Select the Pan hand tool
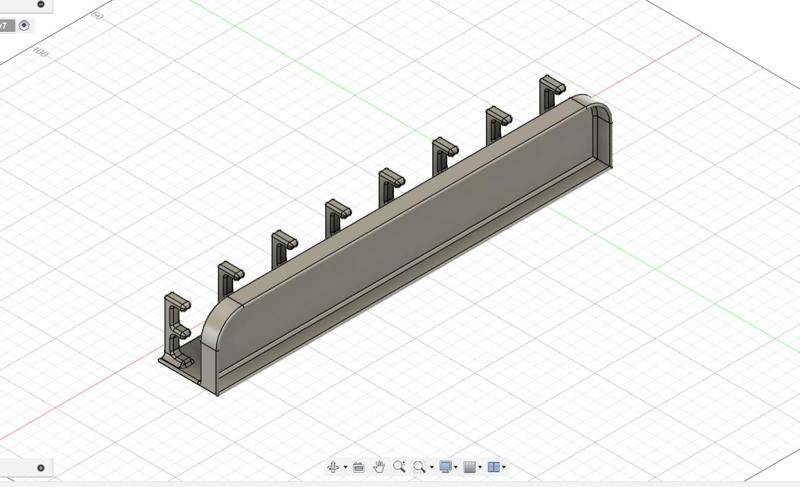The image size is (800, 487). 379,467
